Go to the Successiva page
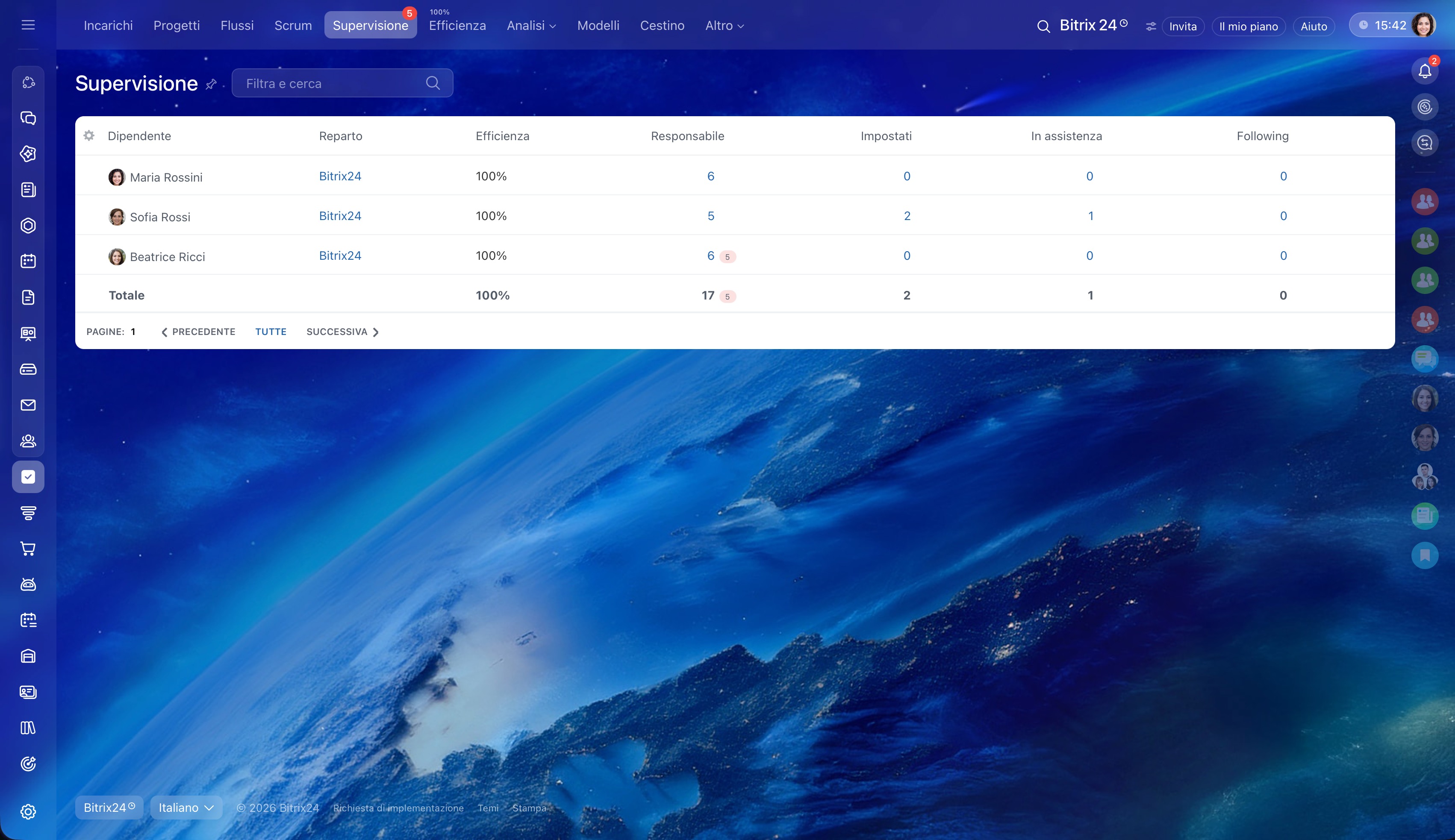The width and height of the screenshot is (1455, 840). pos(343,332)
